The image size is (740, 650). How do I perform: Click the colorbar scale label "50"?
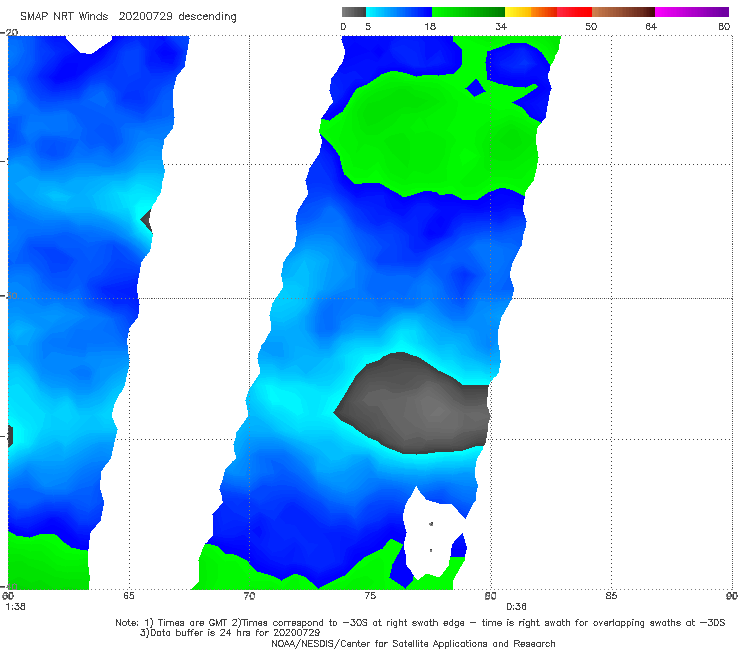click(591, 27)
